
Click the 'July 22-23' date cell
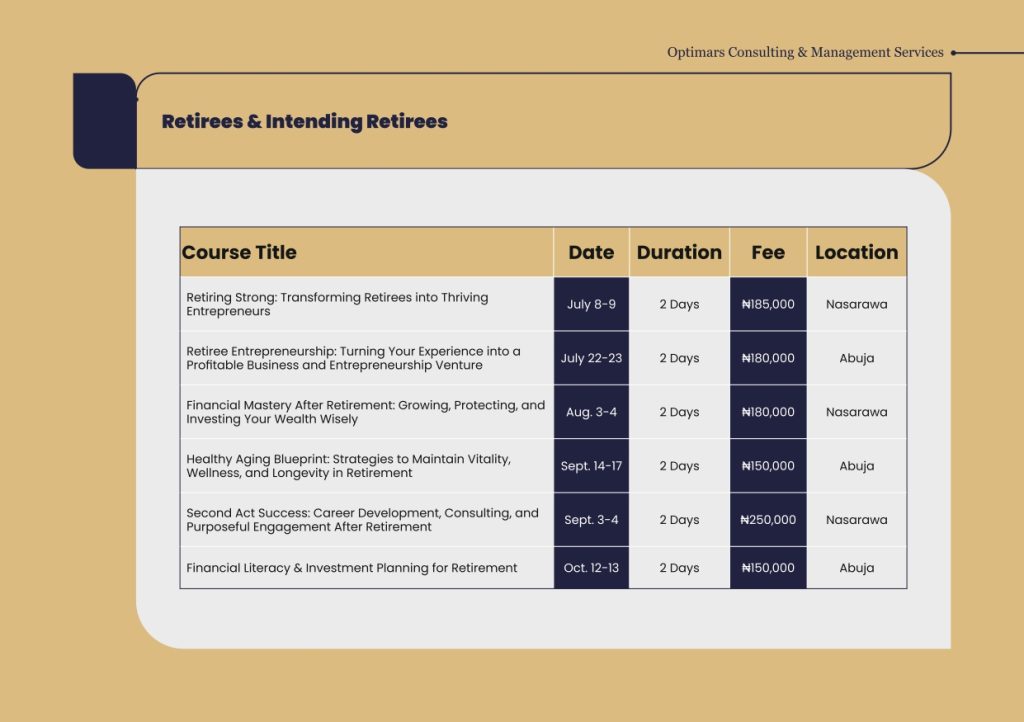tap(591, 358)
